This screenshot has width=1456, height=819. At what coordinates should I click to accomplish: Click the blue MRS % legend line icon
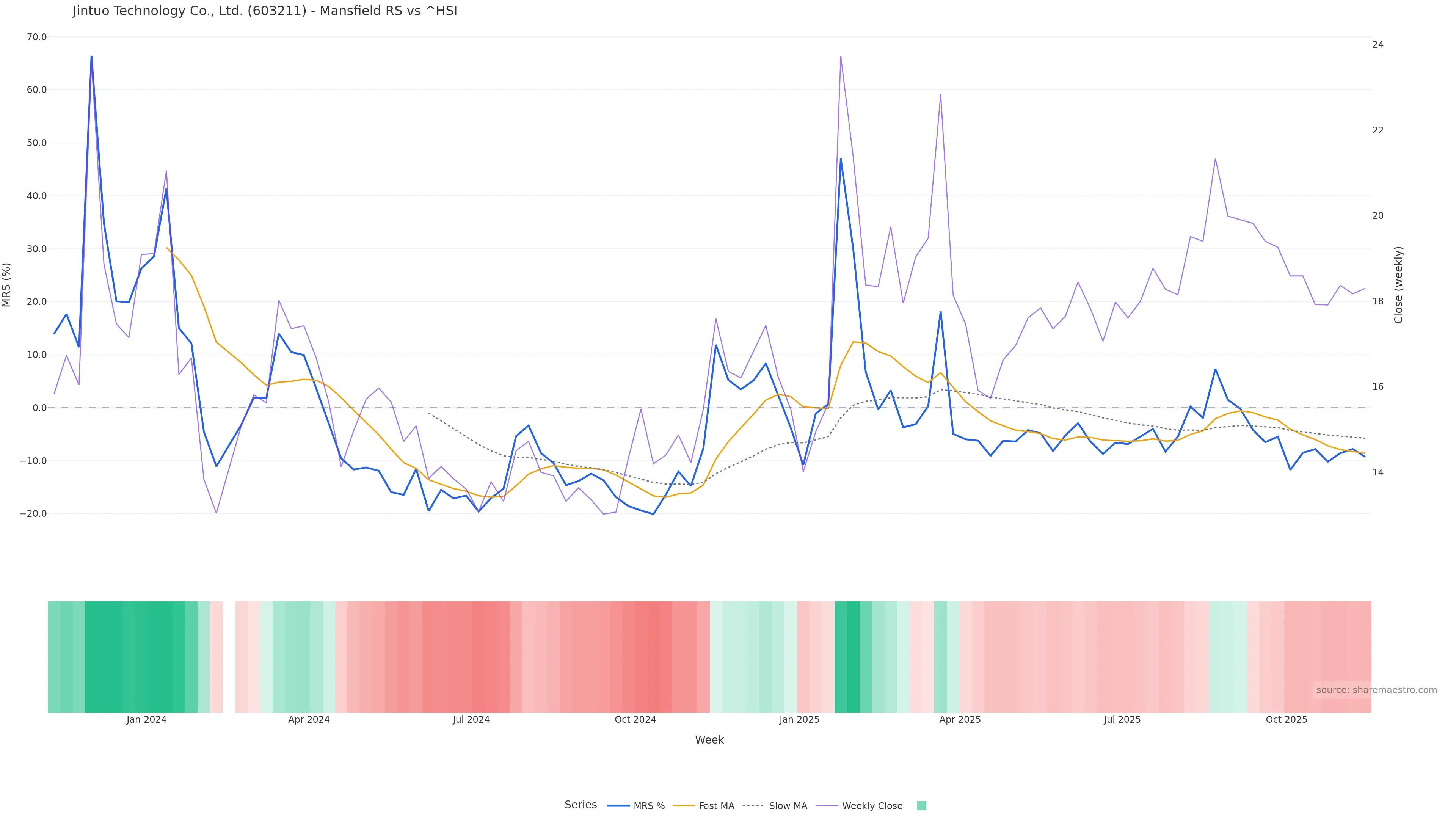[x=618, y=805]
